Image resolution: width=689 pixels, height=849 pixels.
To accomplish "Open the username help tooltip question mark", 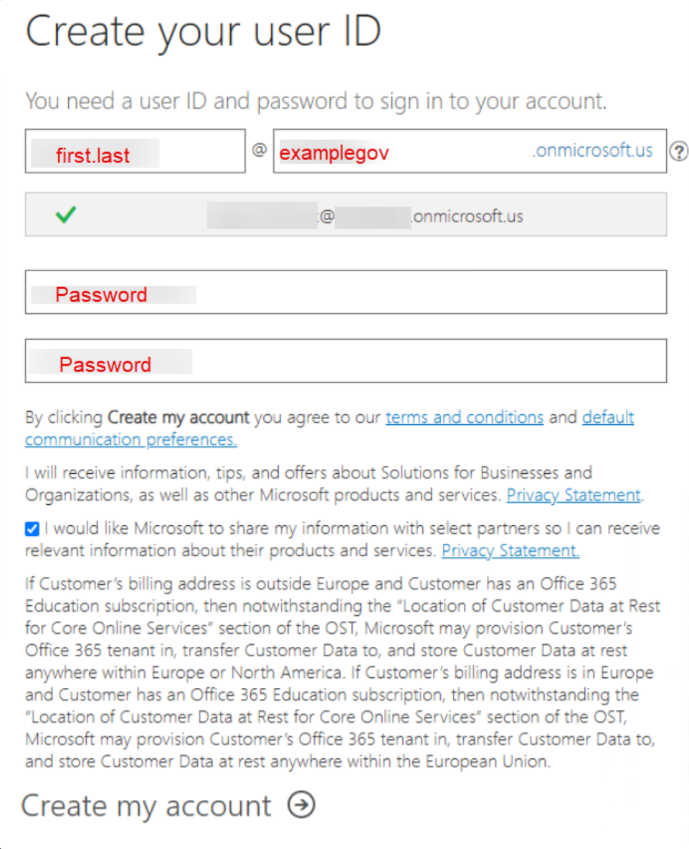I will click(679, 150).
